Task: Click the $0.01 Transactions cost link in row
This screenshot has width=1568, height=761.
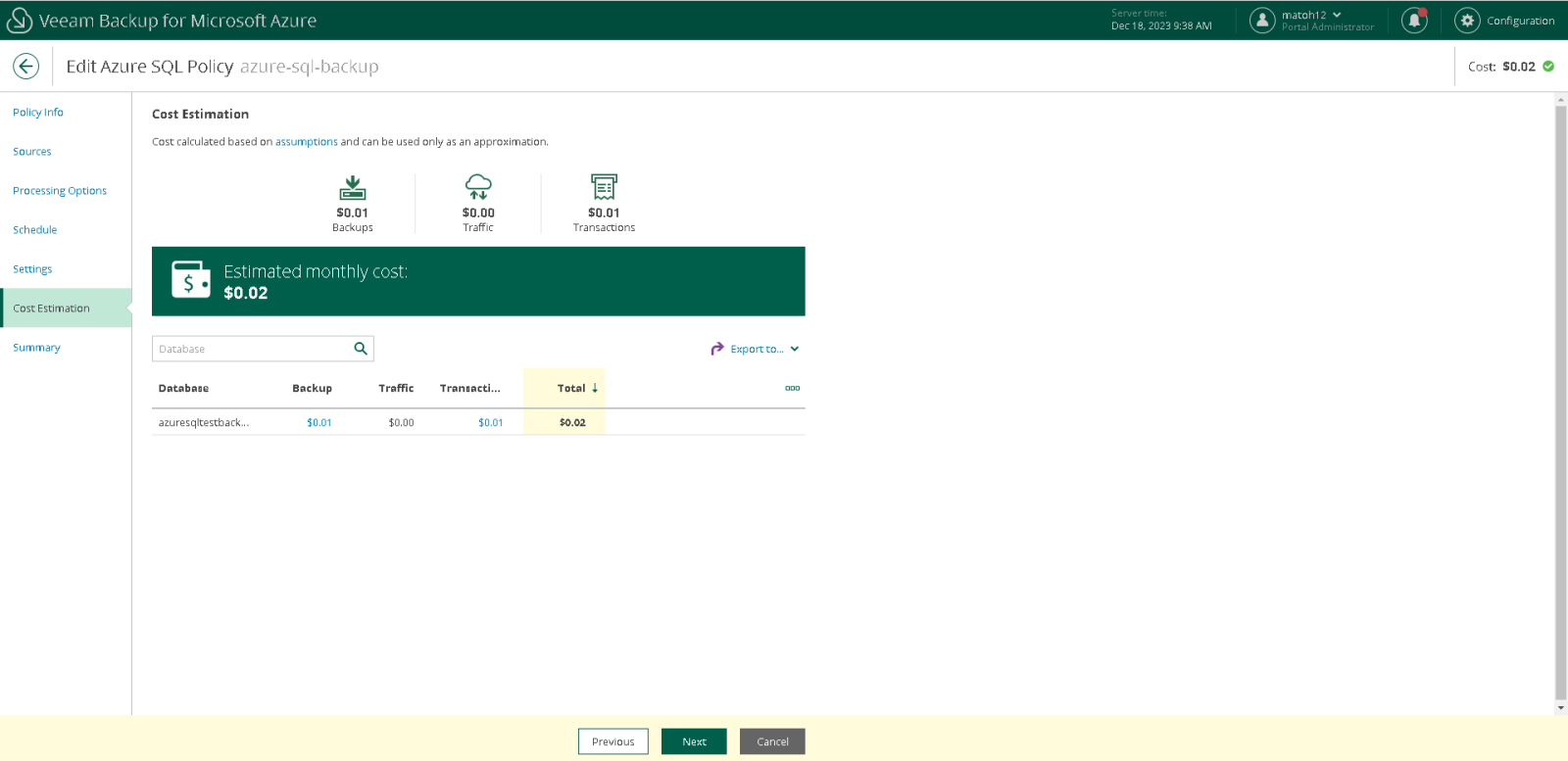Action: tap(491, 423)
